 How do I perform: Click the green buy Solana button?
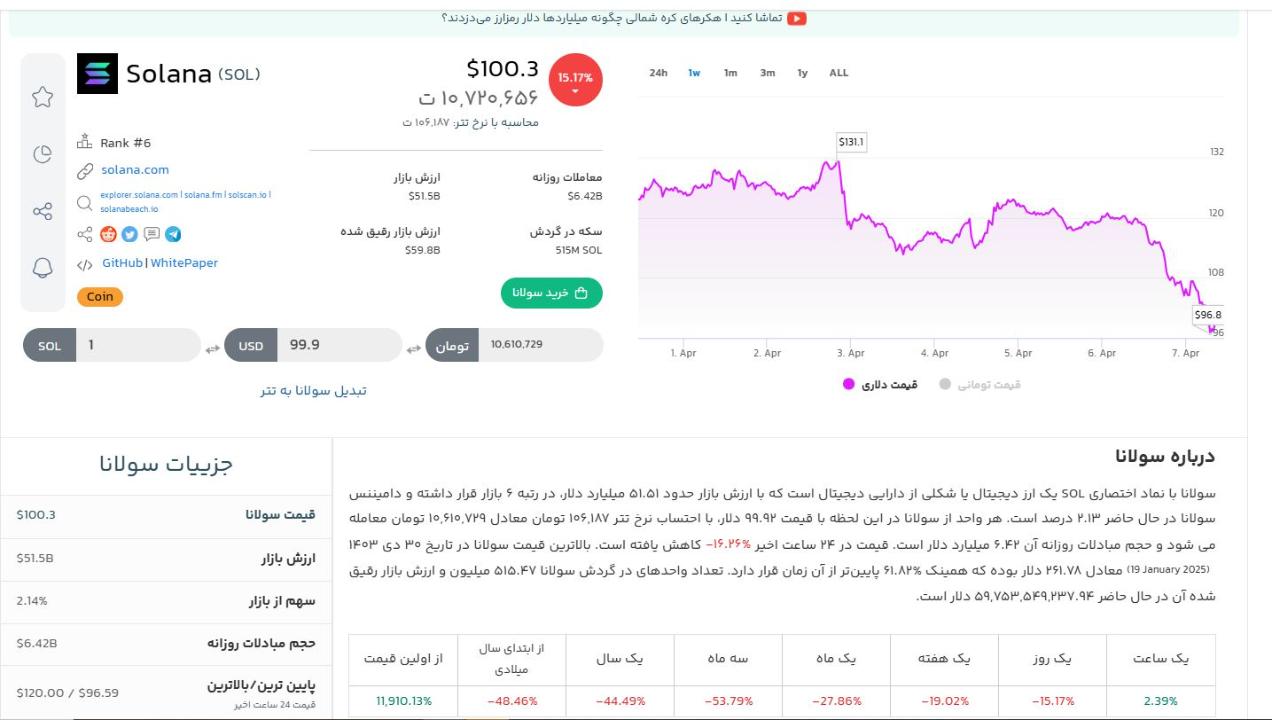point(552,293)
